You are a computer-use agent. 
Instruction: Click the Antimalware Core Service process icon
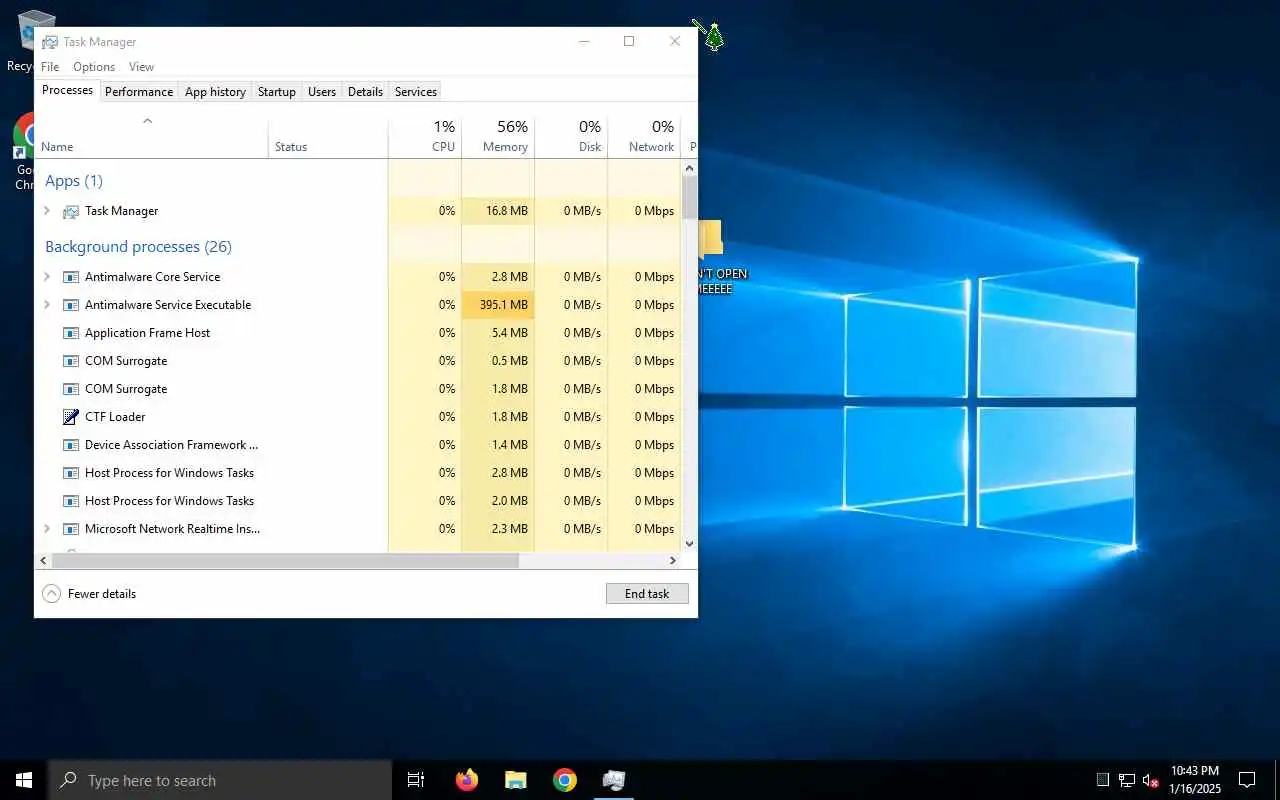pyautogui.click(x=71, y=277)
